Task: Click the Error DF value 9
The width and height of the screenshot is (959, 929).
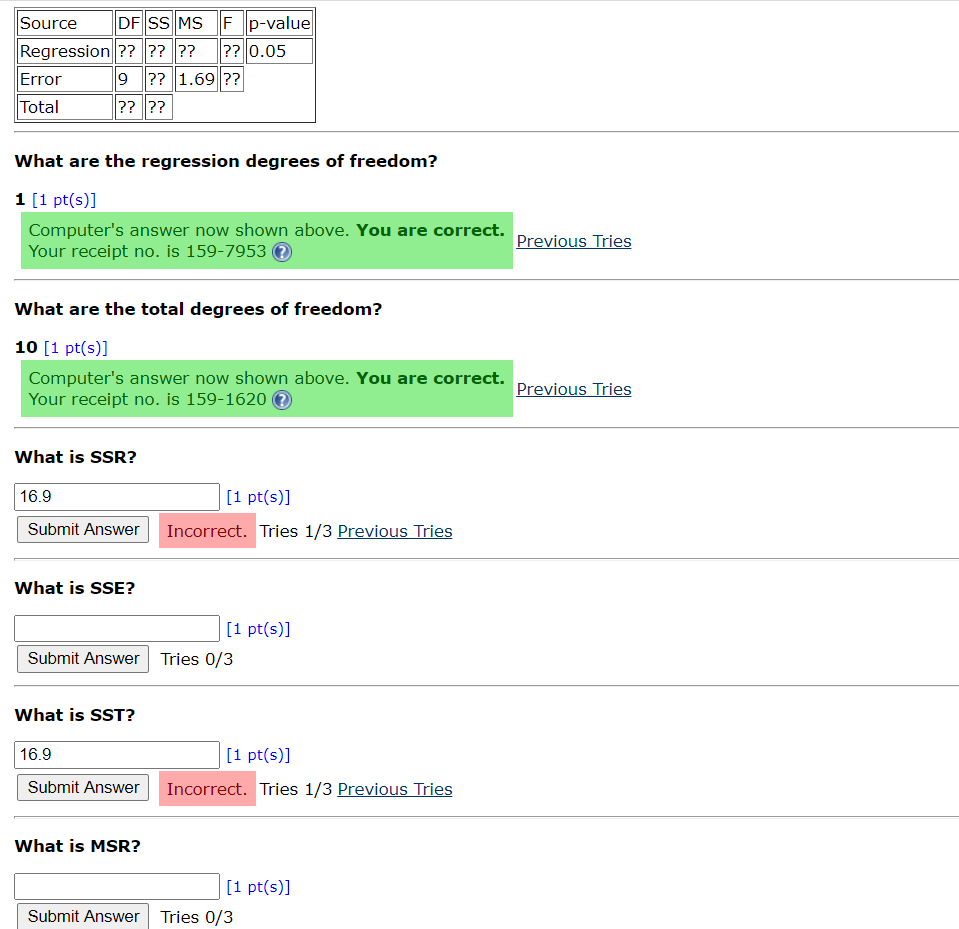Action: coord(128,79)
